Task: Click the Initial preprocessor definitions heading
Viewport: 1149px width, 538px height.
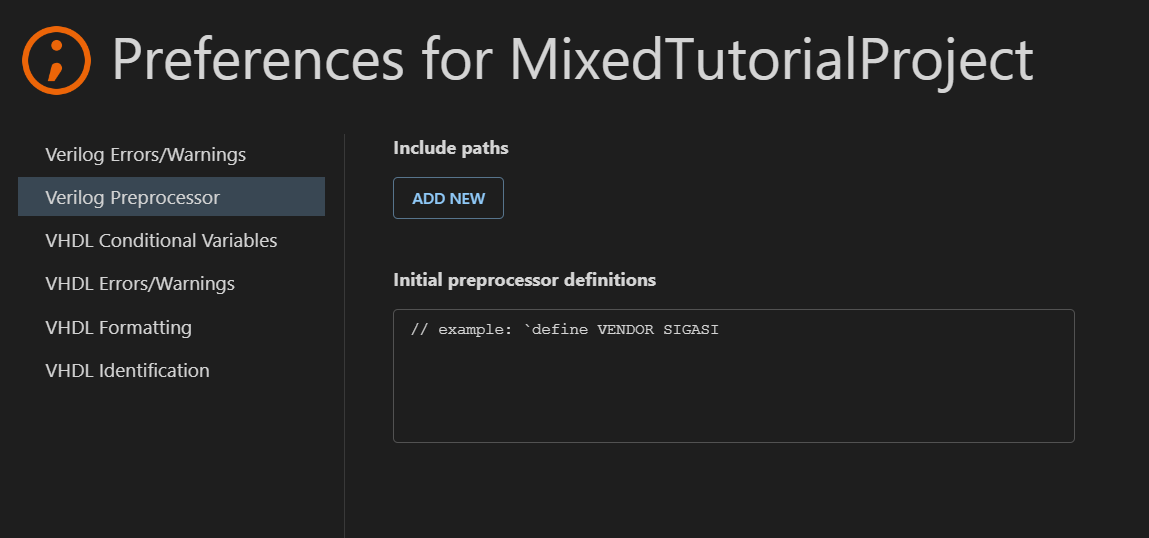Action: click(x=524, y=280)
